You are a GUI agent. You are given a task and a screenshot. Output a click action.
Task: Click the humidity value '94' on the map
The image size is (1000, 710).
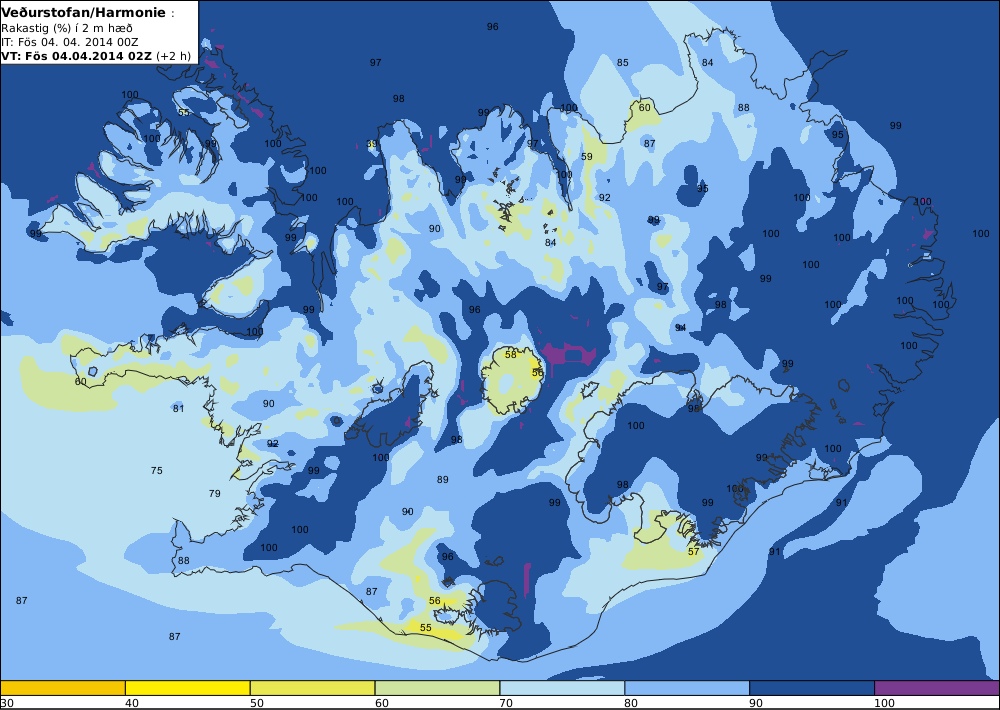[680, 327]
